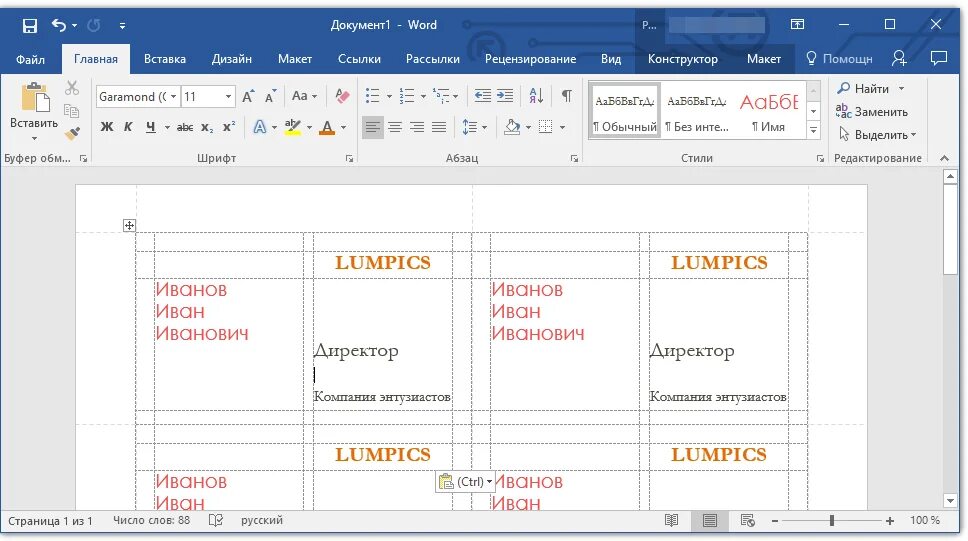Image resolution: width=968 pixels, height=541 pixels.
Task: Click Заменить to replace text
Action: (x=872, y=112)
